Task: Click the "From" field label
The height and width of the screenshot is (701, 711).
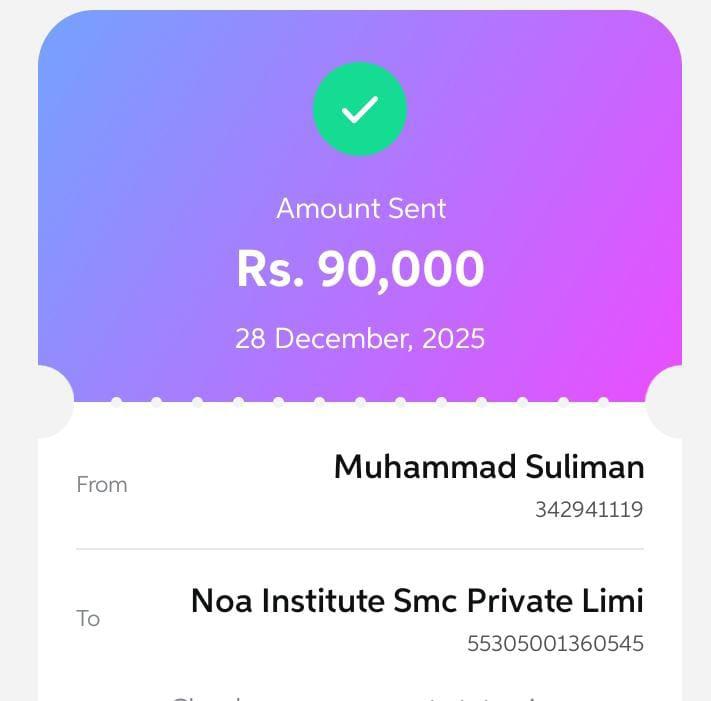Action: point(102,485)
